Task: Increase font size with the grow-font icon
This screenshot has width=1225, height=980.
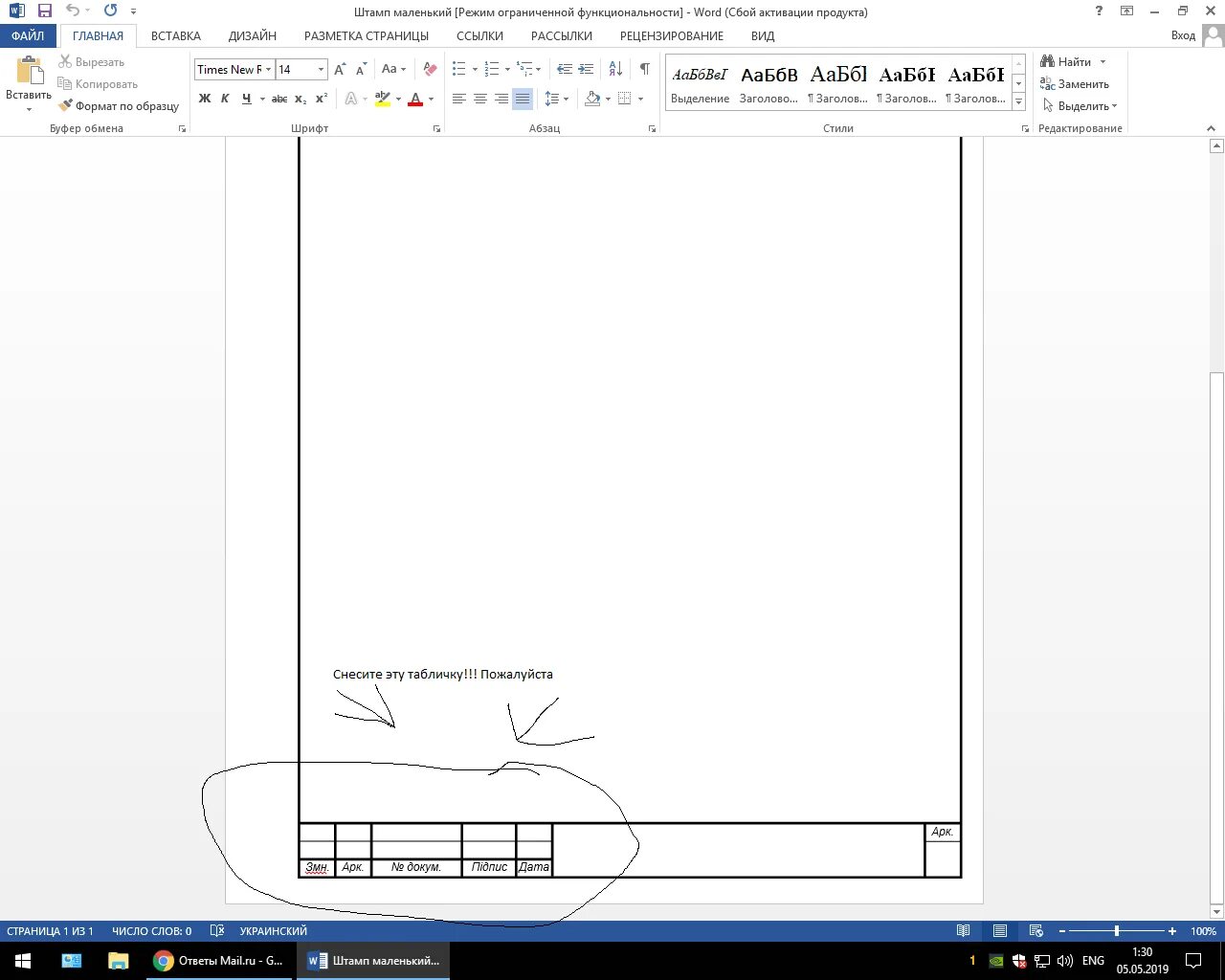Action: [x=340, y=70]
